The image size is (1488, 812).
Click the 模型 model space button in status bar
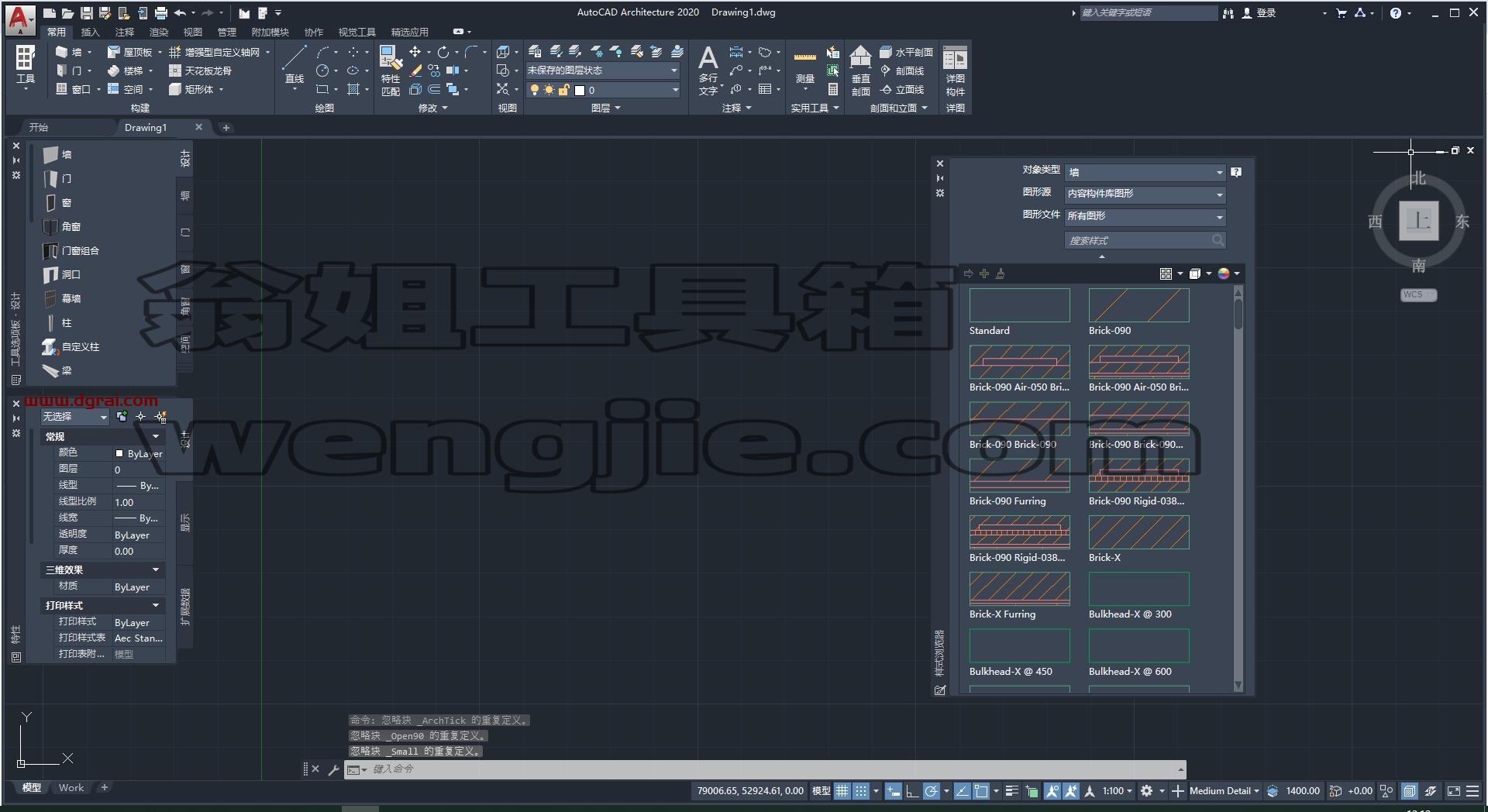point(821,791)
